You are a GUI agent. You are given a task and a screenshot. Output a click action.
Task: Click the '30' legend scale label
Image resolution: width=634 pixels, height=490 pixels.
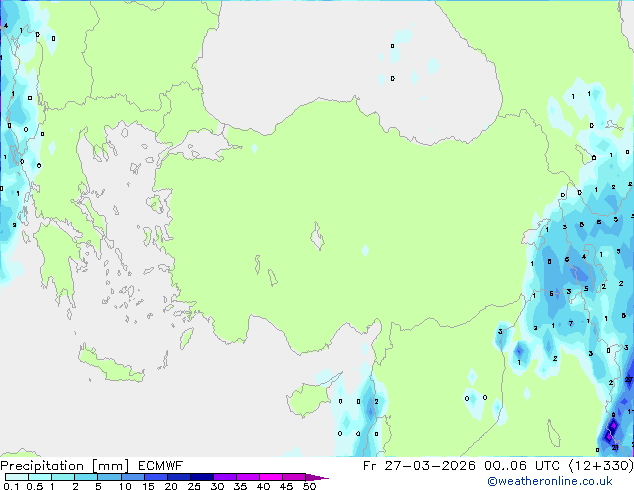(x=217, y=486)
